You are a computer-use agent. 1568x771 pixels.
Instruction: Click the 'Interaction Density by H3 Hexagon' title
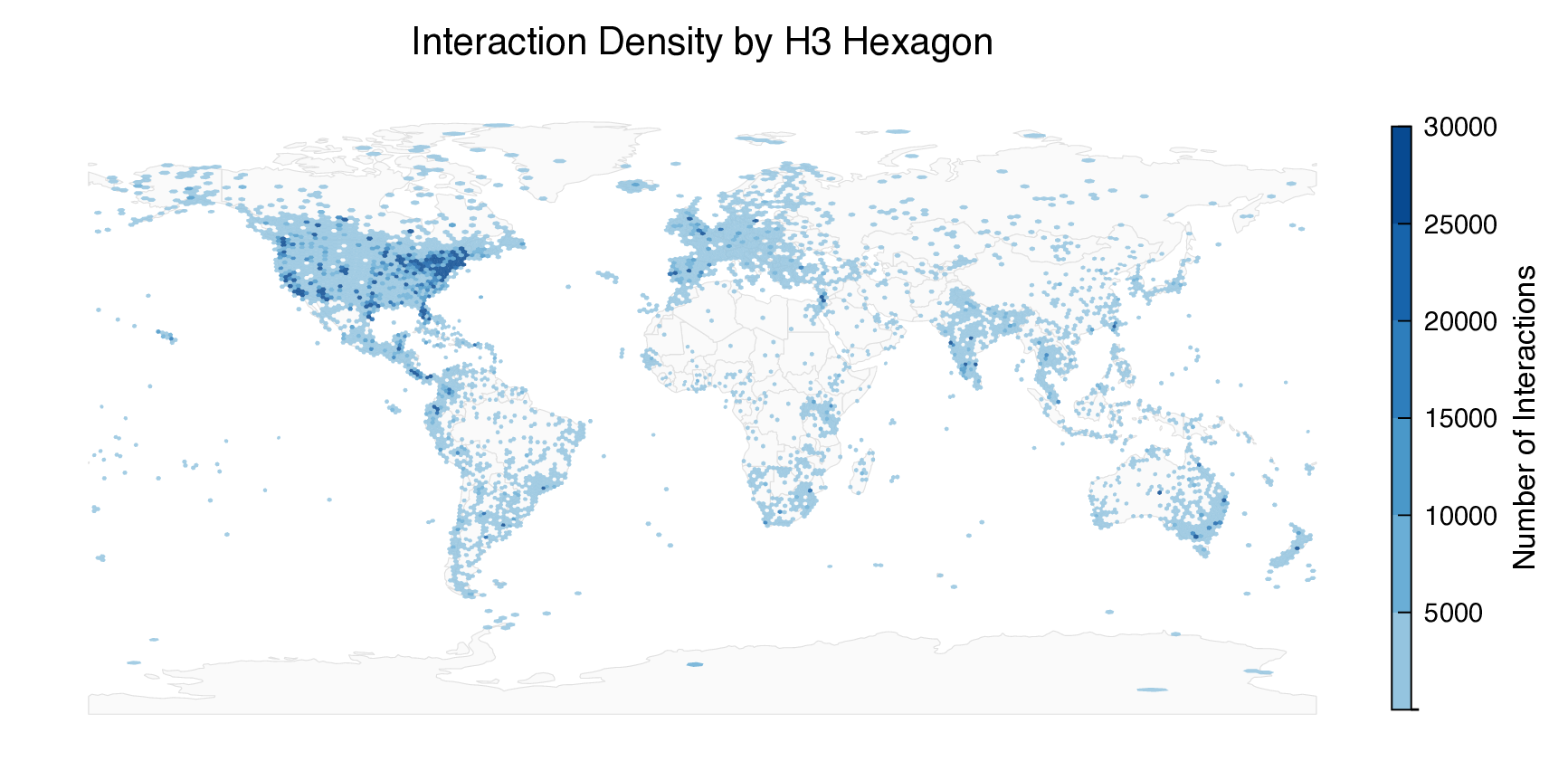[x=701, y=43]
